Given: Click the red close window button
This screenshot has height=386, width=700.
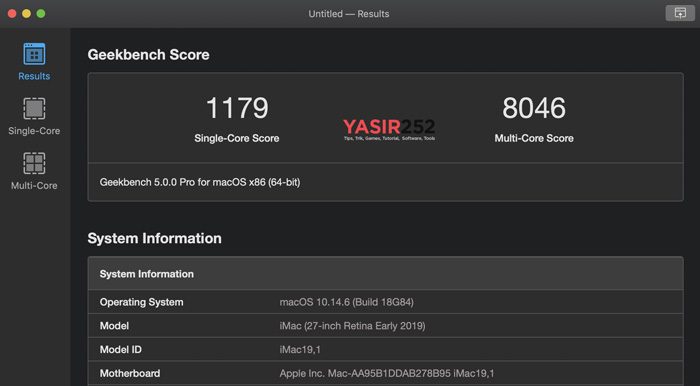Looking at the screenshot, I should tap(12, 14).
